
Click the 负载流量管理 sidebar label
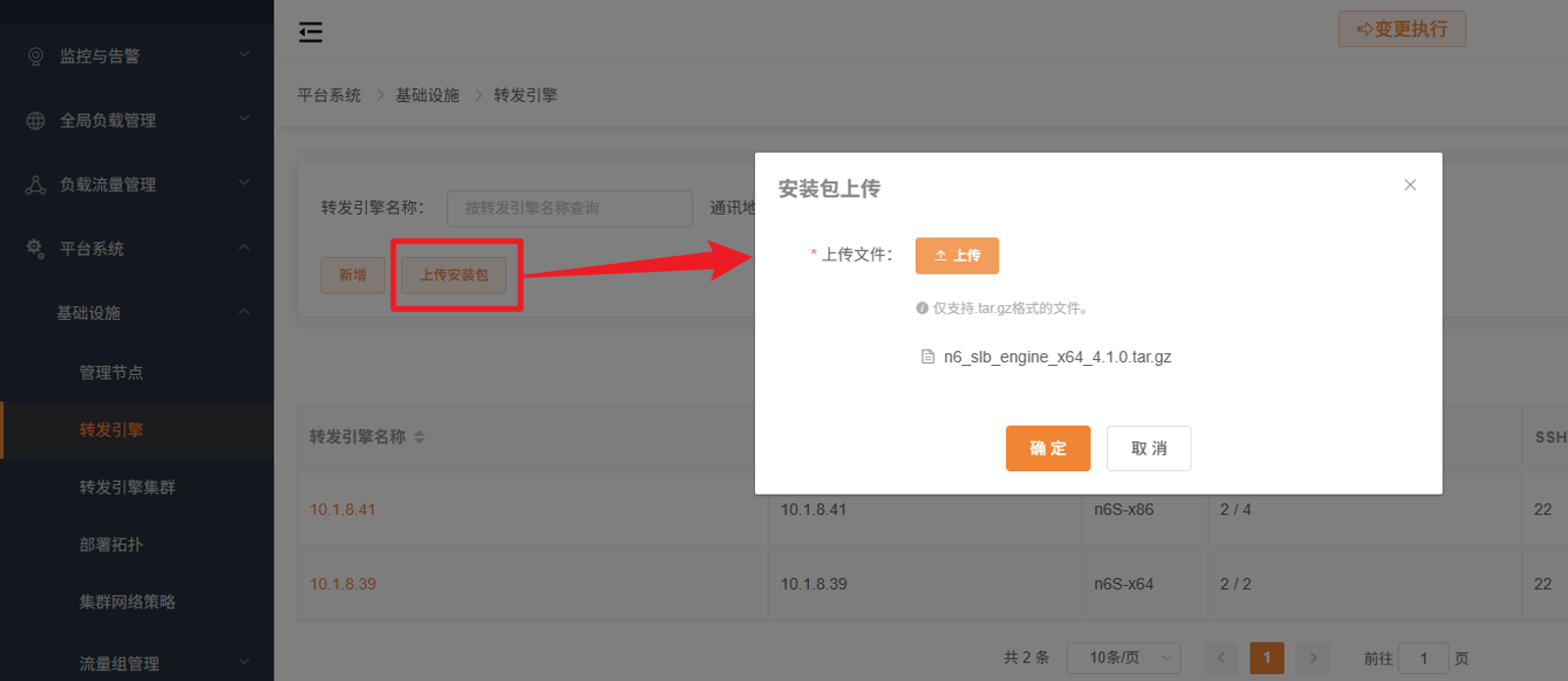(108, 184)
